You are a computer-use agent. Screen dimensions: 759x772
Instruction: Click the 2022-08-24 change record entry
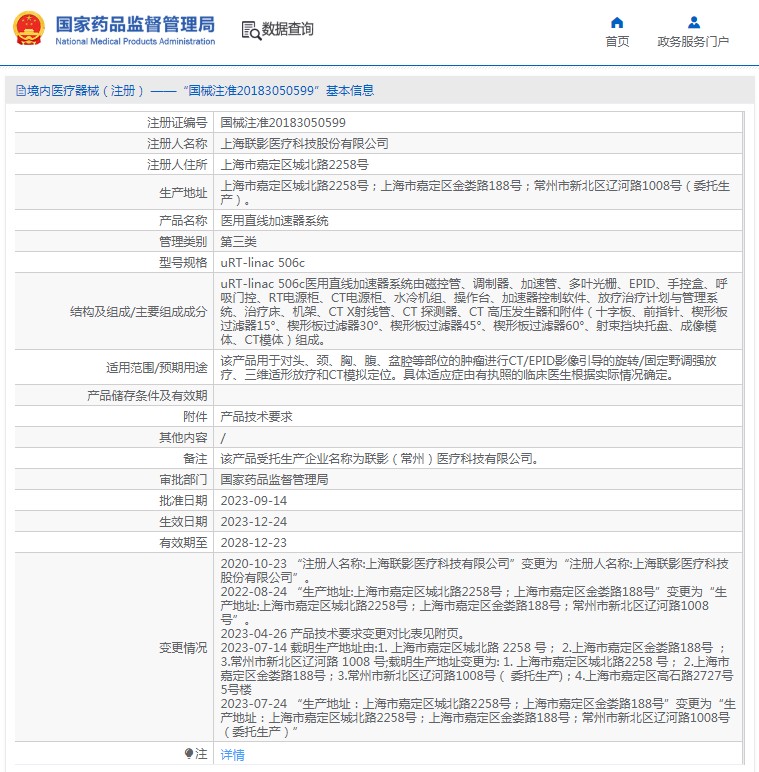point(474,606)
